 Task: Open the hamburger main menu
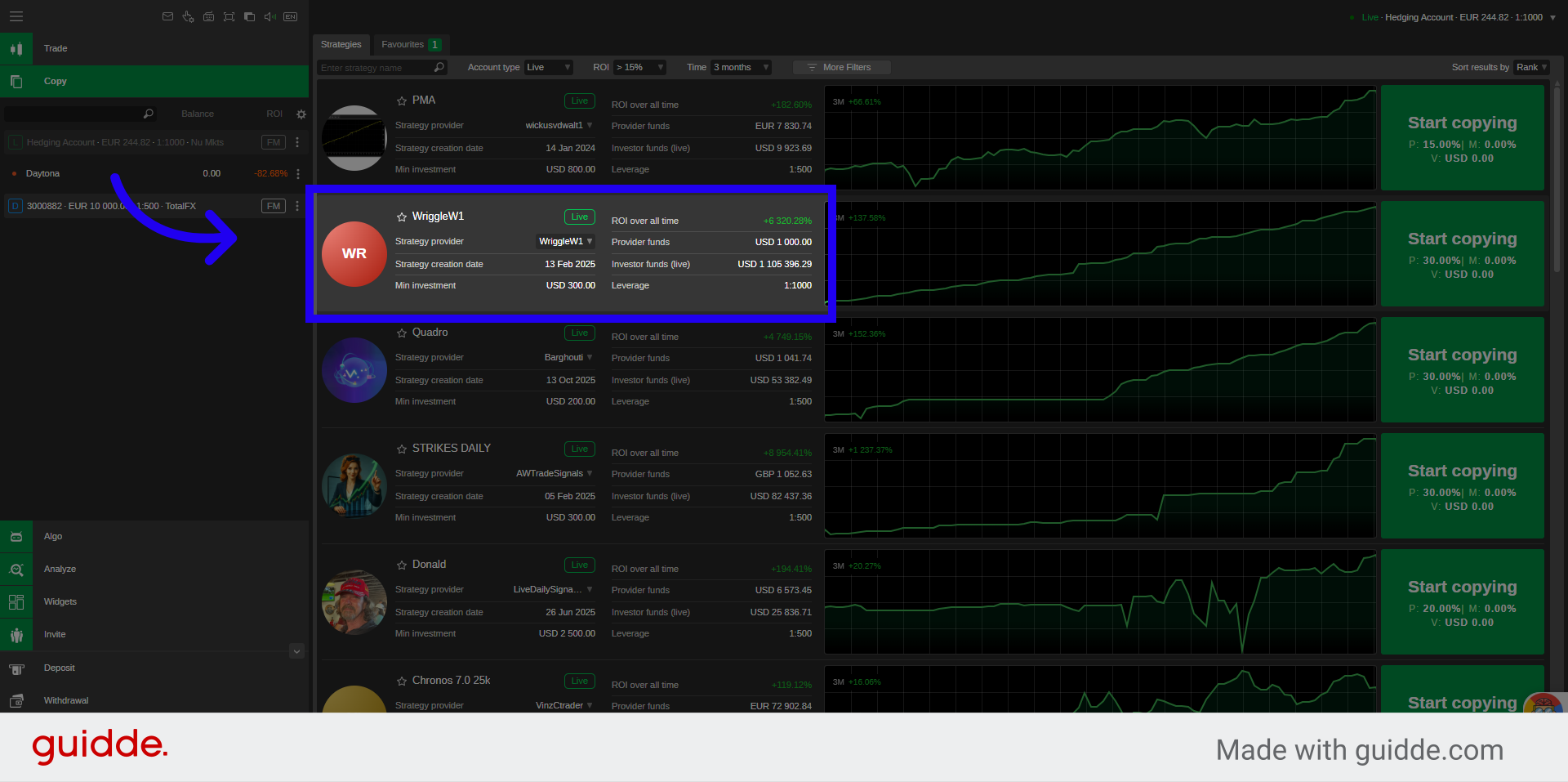pos(16,16)
